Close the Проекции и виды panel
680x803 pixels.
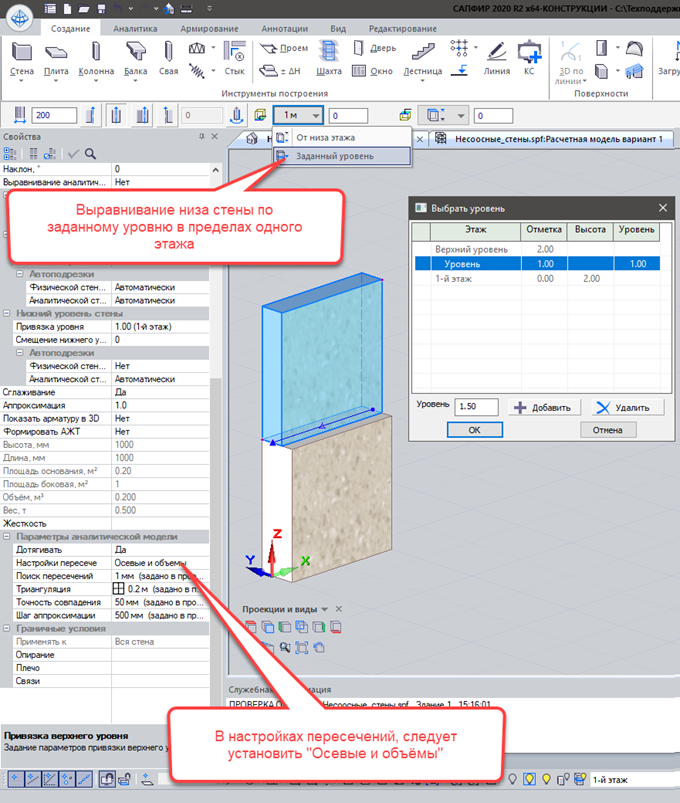coord(338,609)
